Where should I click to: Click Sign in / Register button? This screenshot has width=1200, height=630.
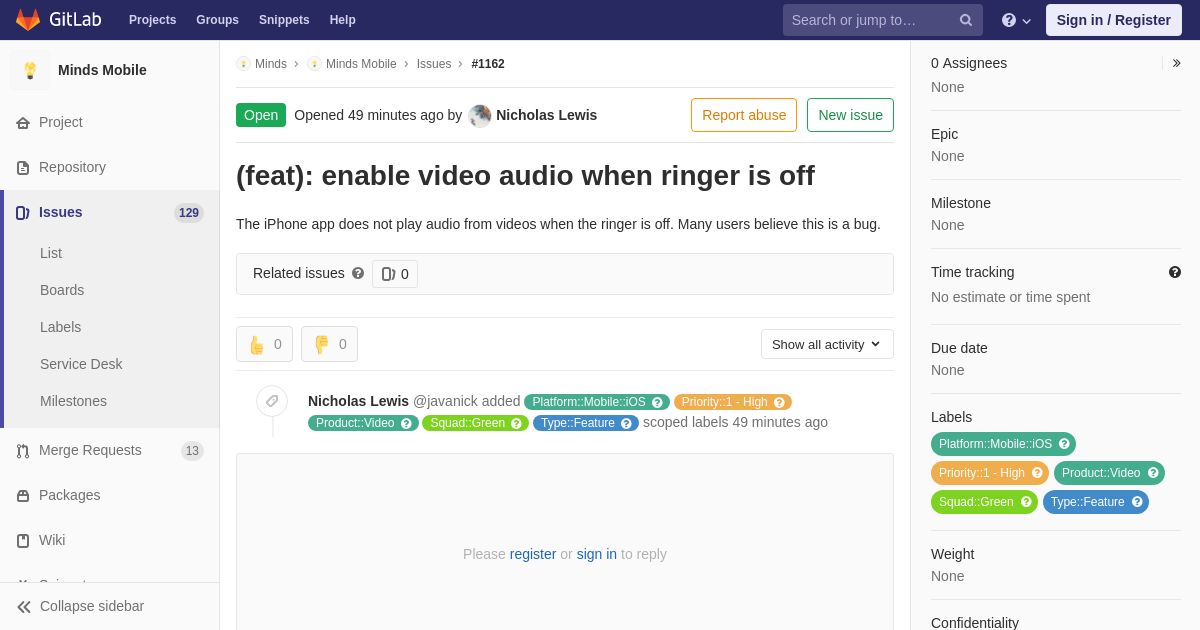coord(1113,20)
